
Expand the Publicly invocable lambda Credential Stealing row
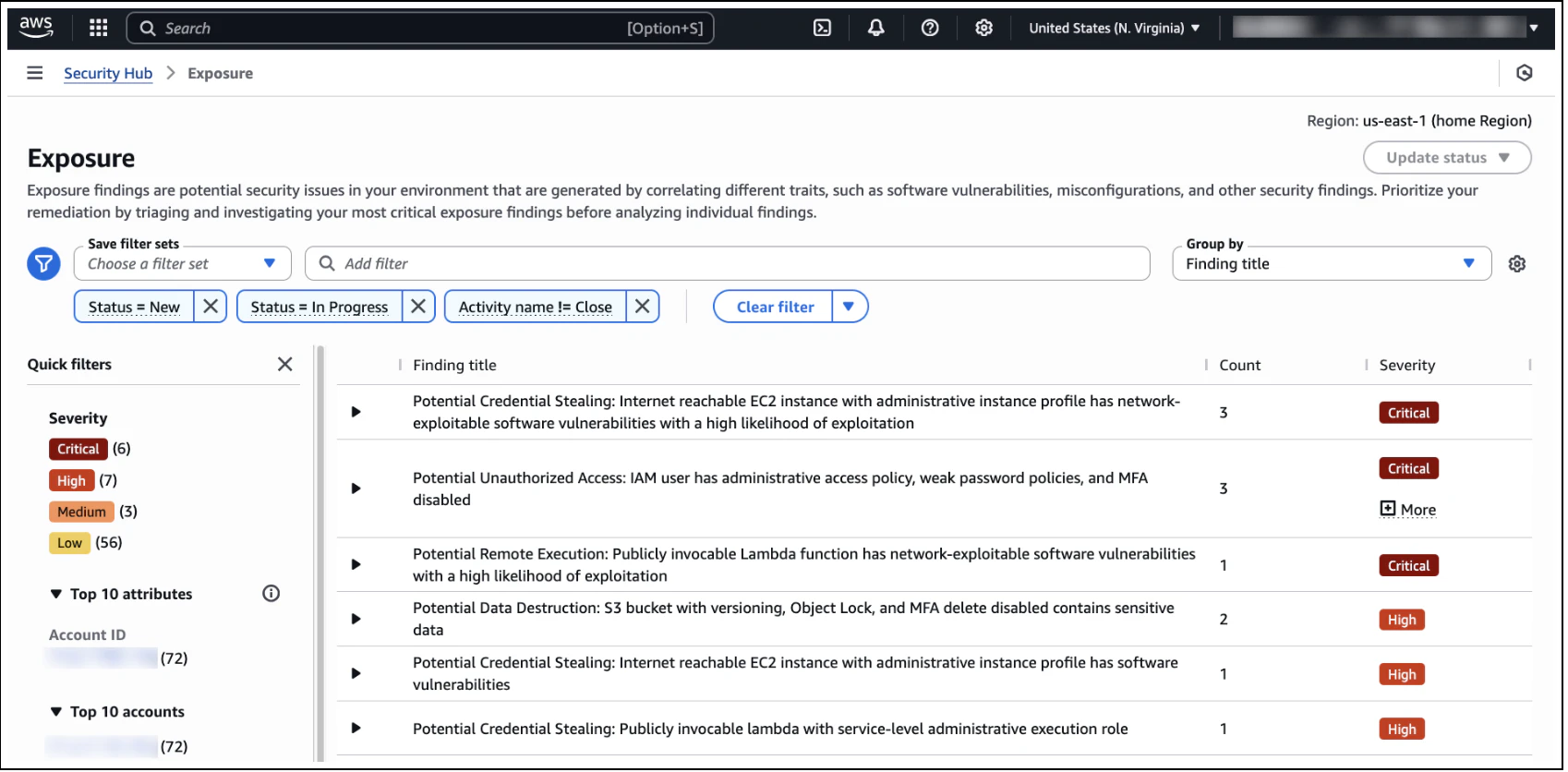coord(356,730)
